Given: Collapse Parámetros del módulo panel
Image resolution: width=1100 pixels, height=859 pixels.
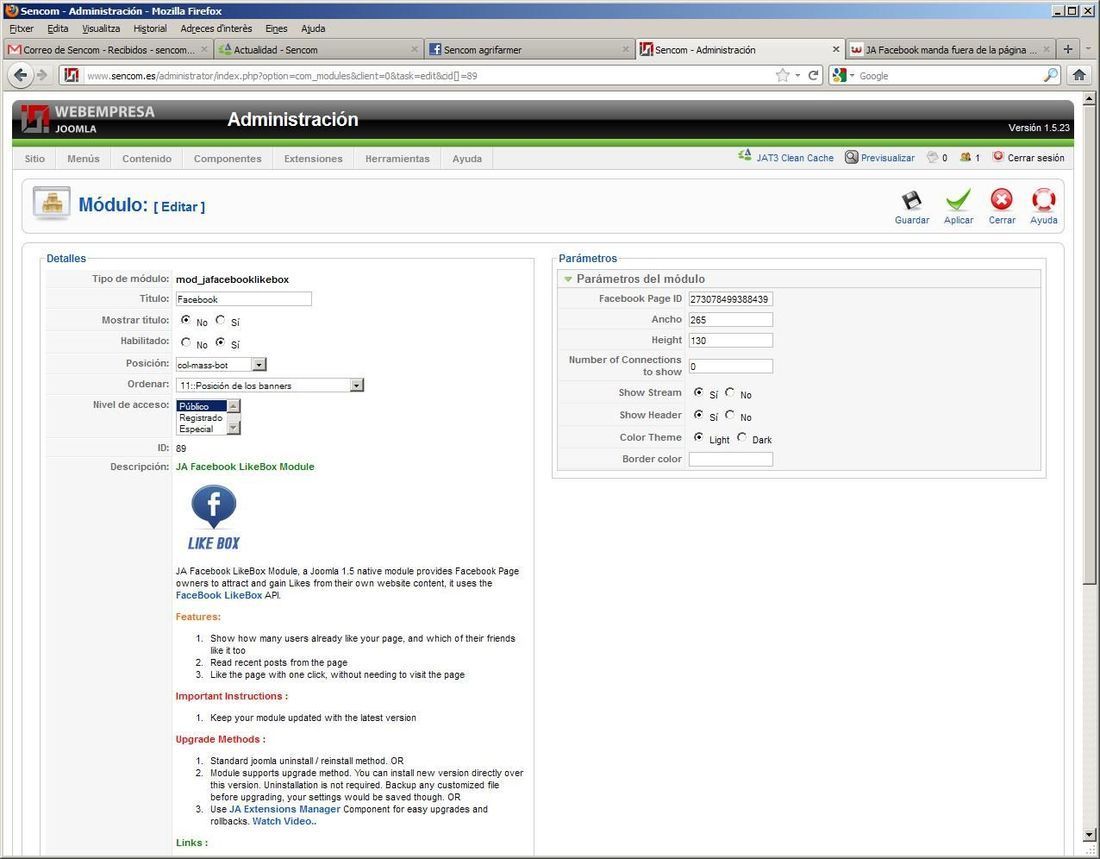Looking at the screenshot, I should pyautogui.click(x=568, y=279).
